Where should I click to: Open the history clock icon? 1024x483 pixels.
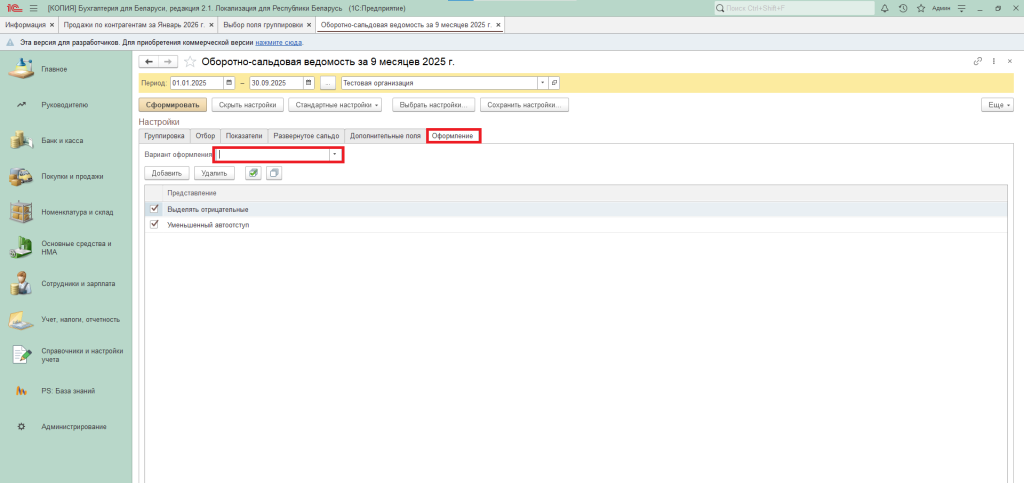click(903, 8)
